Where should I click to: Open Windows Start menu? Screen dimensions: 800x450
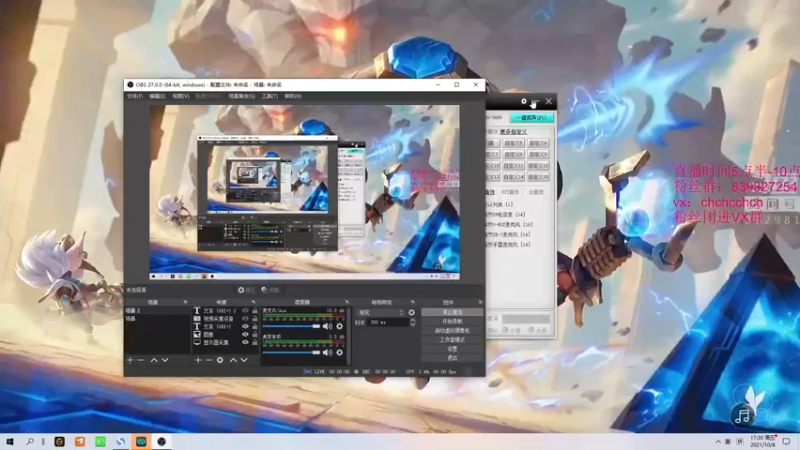[9, 442]
